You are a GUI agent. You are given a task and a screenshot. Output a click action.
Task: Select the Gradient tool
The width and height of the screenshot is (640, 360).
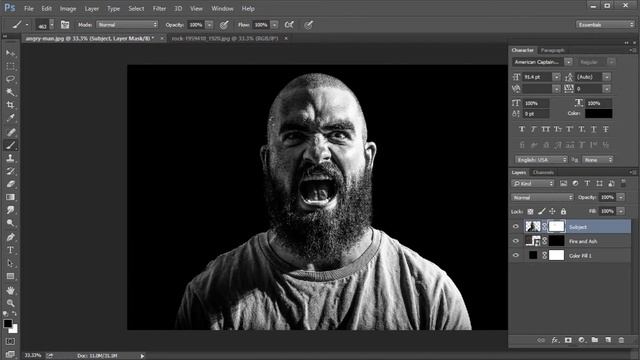click(x=10, y=197)
